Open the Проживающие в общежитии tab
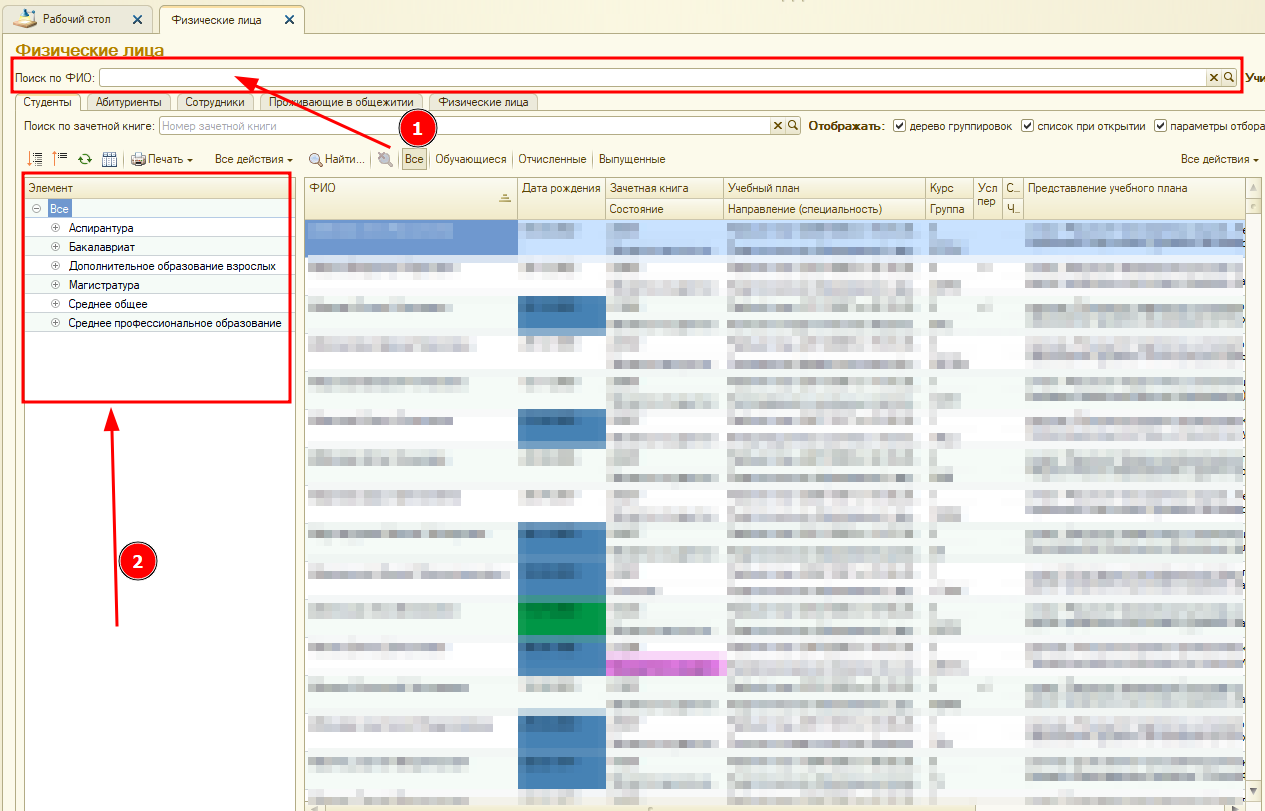 tap(343, 102)
